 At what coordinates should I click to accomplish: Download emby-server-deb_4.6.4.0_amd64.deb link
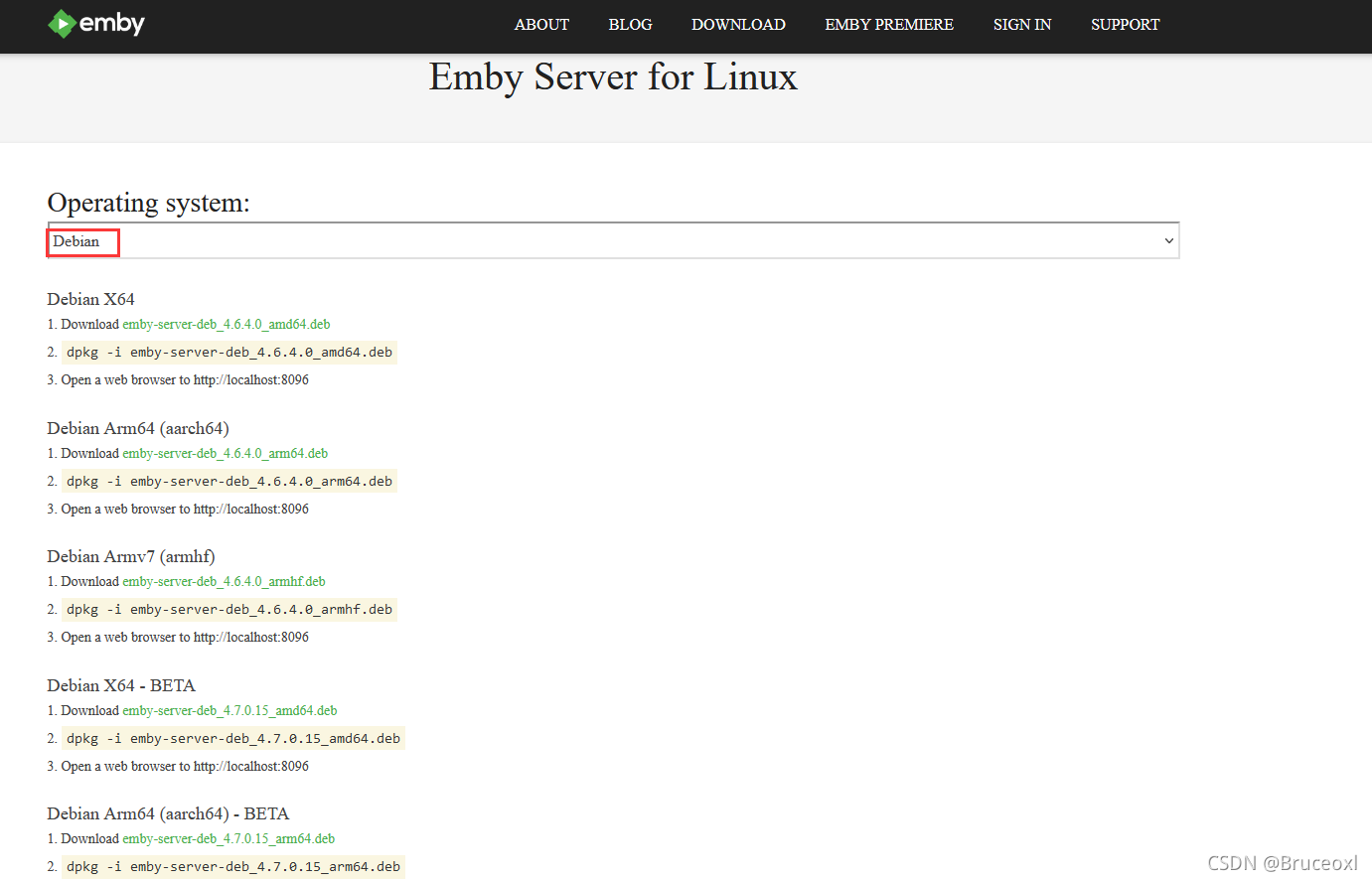click(227, 325)
